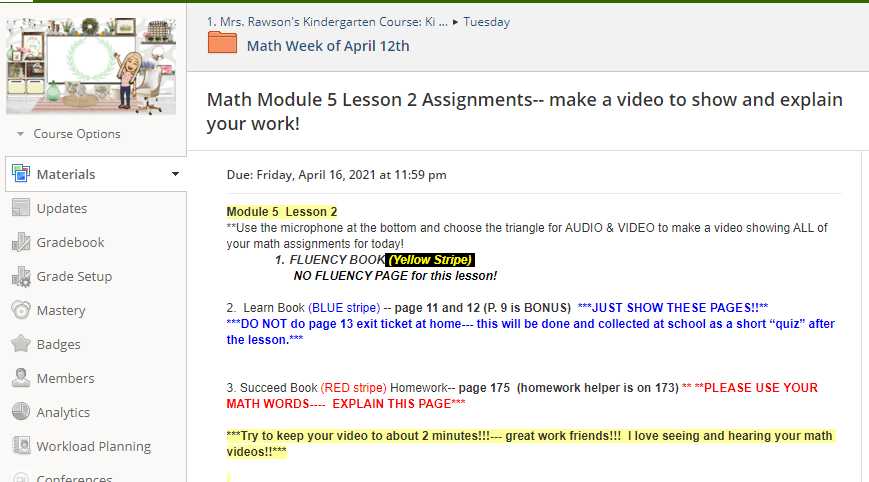Click the Analytics pie chart icon

click(x=21, y=412)
